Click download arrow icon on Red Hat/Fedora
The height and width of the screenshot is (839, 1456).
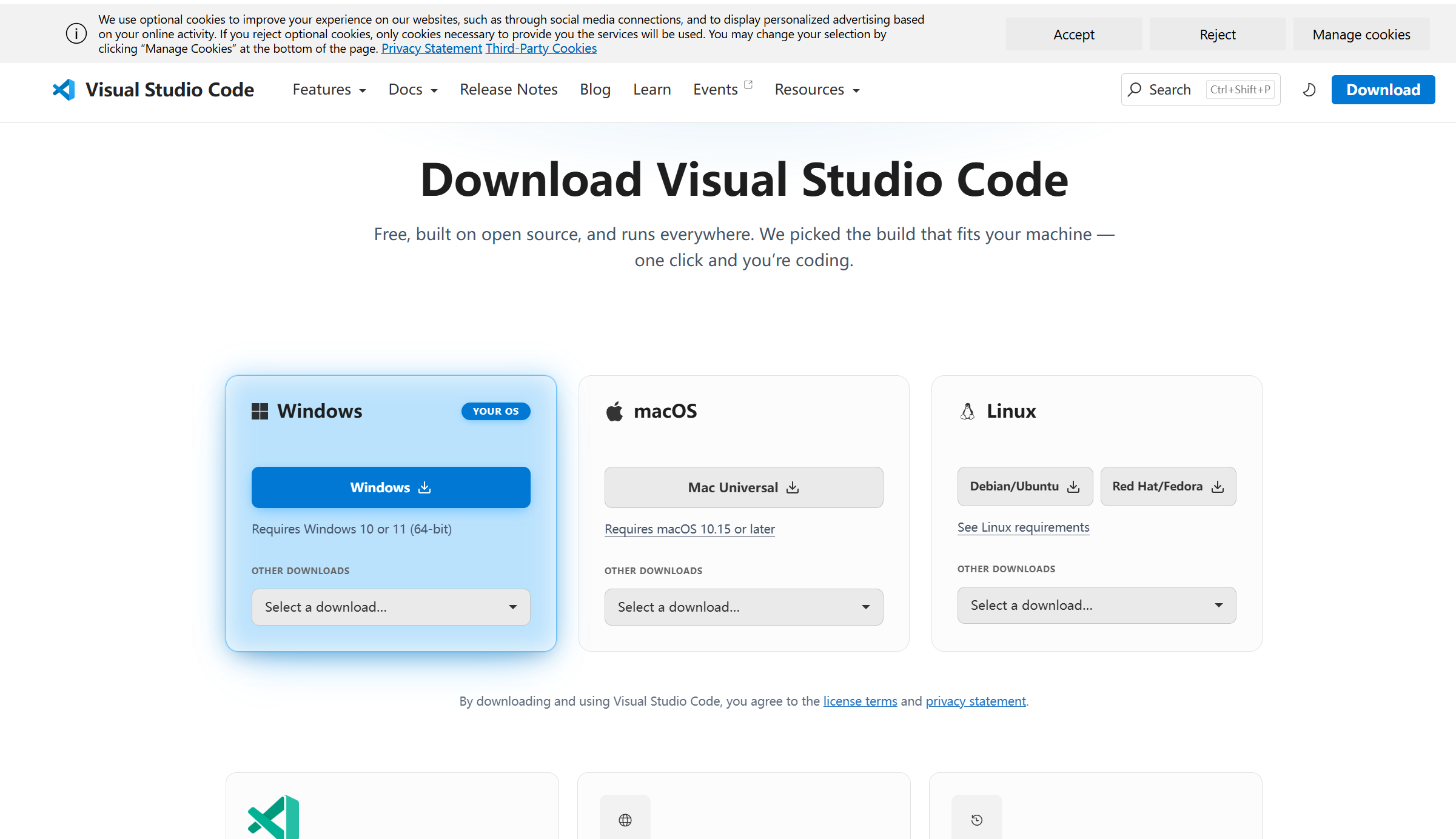tap(1218, 486)
